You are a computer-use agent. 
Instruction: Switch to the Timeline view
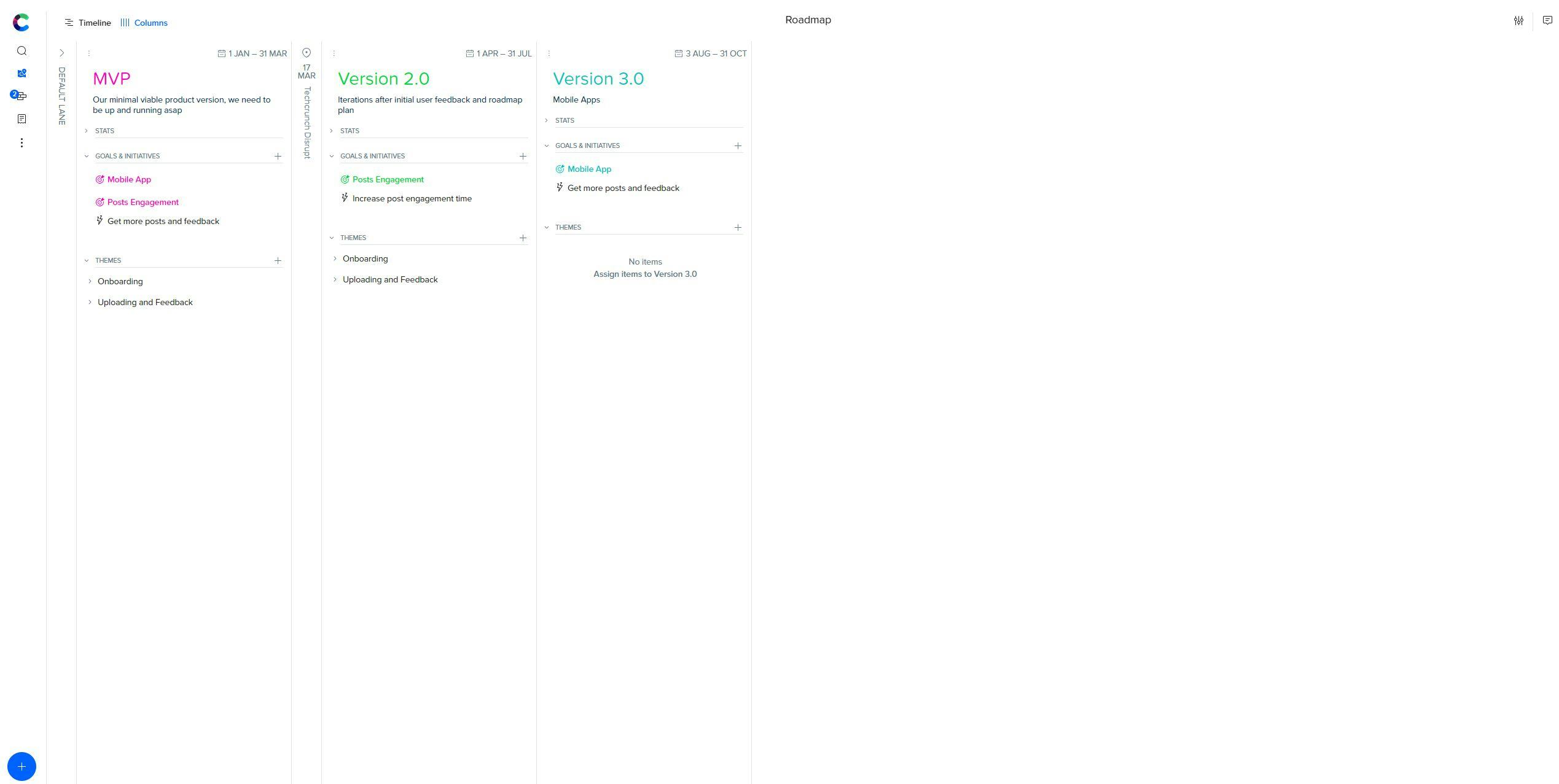click(88, 23)
